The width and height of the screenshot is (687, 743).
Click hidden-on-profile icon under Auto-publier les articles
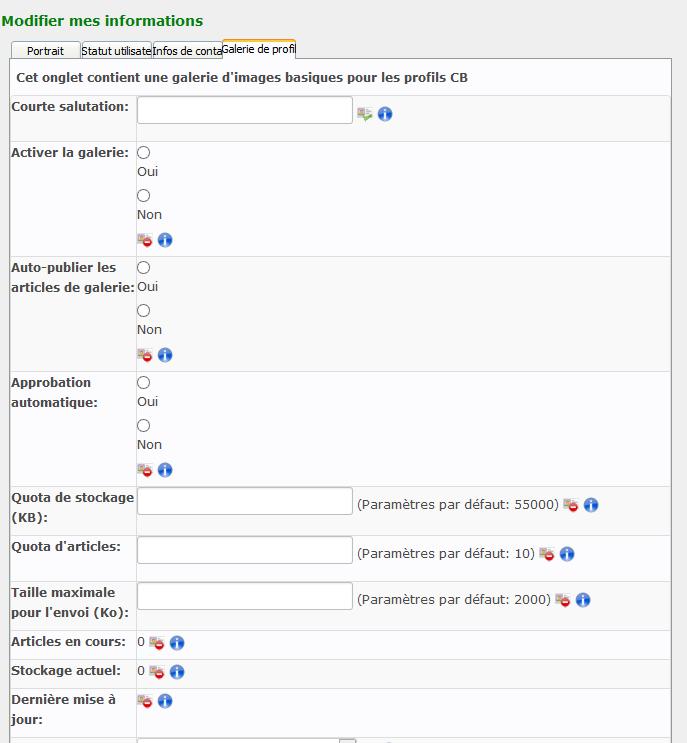[x=145, y=355]
